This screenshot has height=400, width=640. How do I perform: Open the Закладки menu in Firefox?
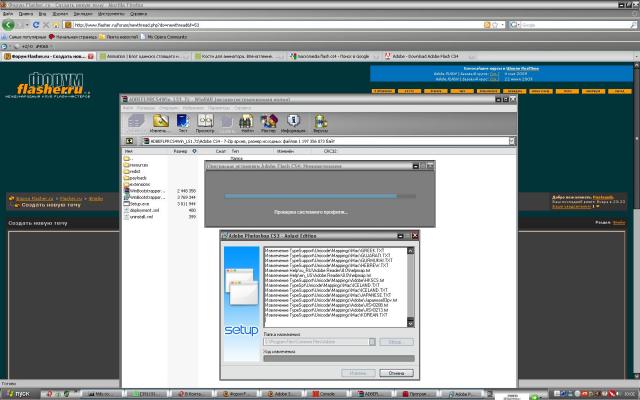(83, 14)
